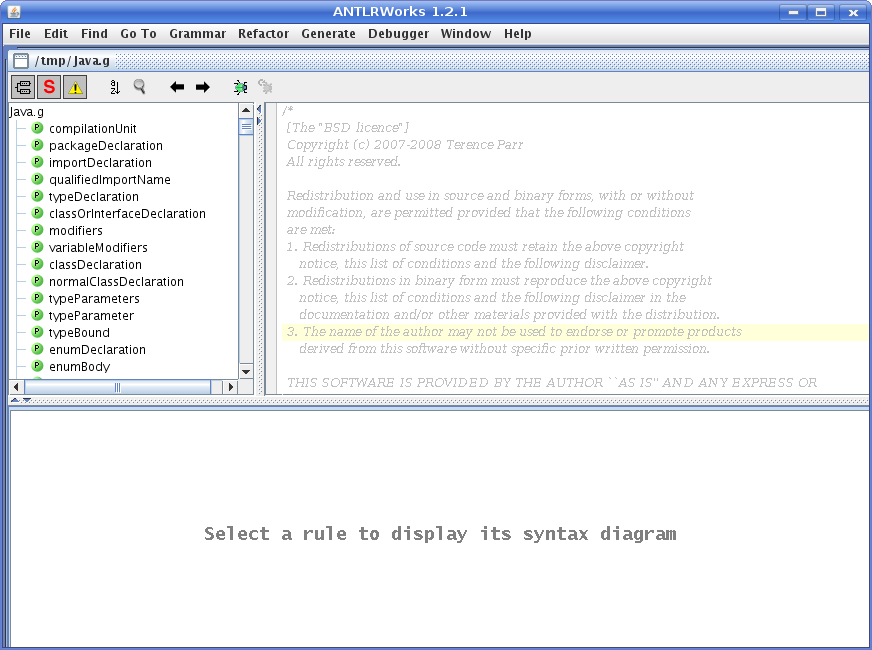
Task: Open the Grammar menu
Action: [x=197, y=33]
